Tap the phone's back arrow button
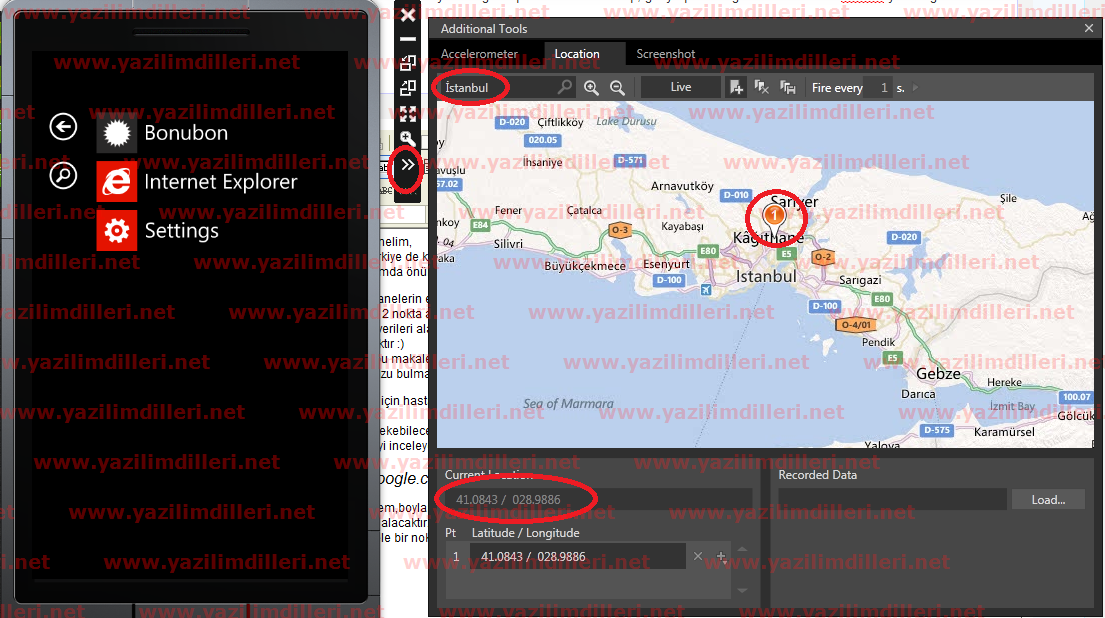1105x618 pixels. point(63,127)
